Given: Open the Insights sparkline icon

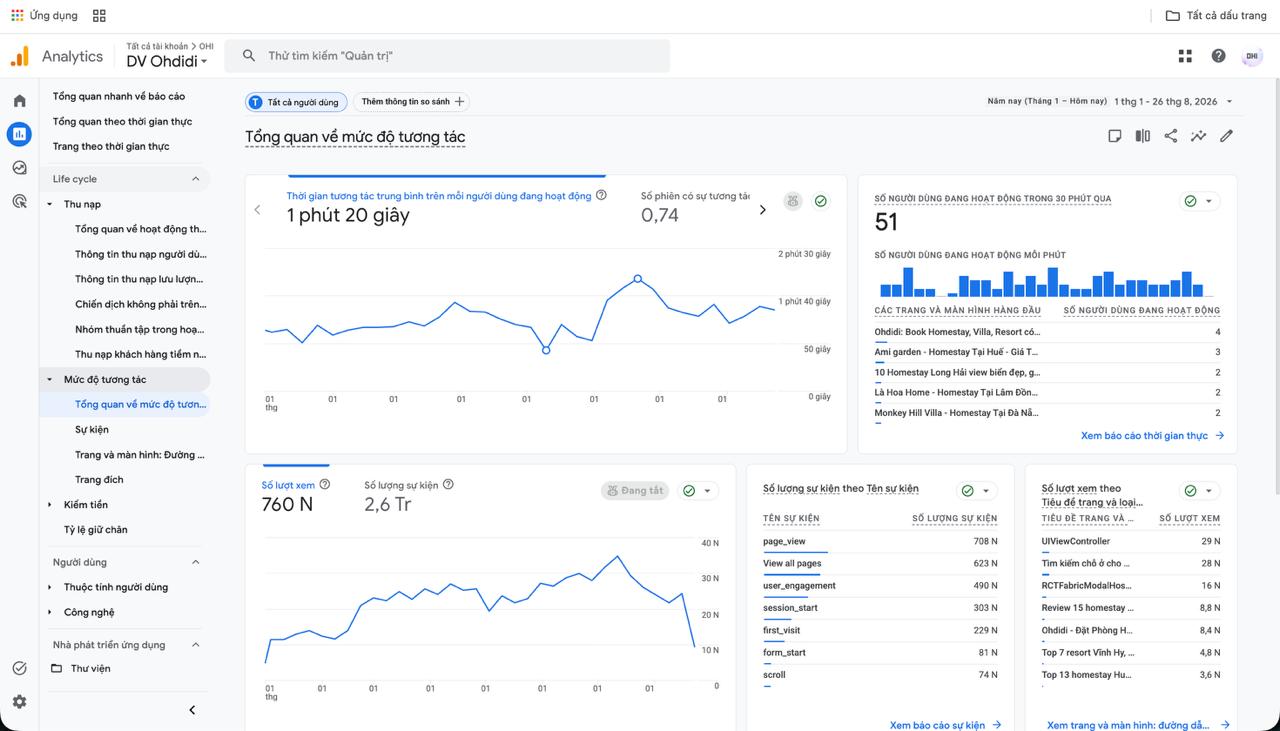Looking at the screenshot, I should pos(1198,136).
